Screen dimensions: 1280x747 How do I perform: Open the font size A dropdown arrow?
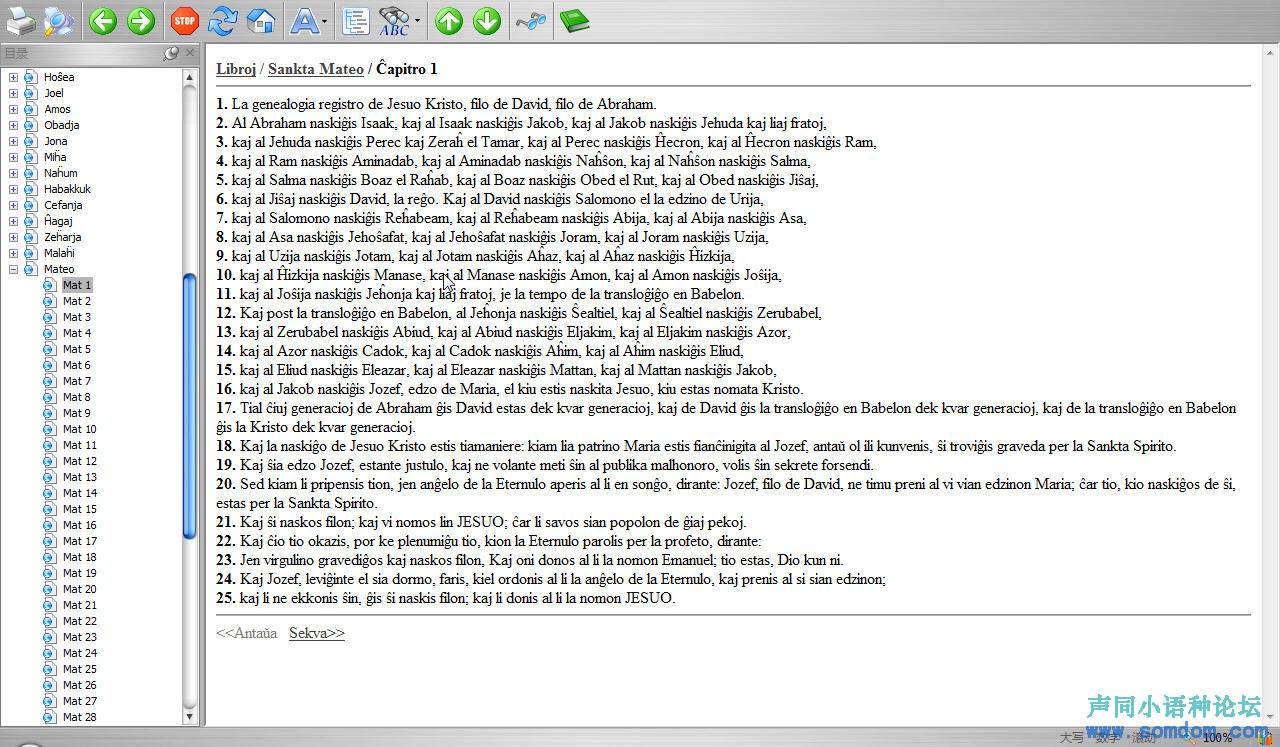[325, 22]
